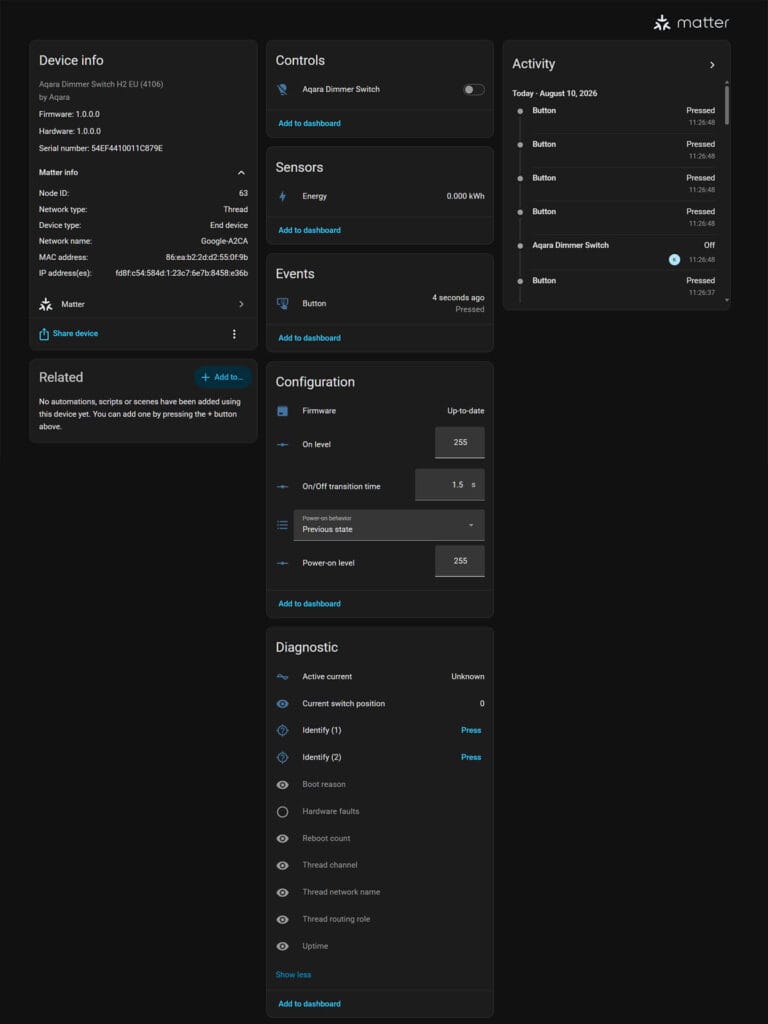This screenshot has width=768, height=1024.
Task: Click the Identify (2) icon
Action: coord(282,758)
